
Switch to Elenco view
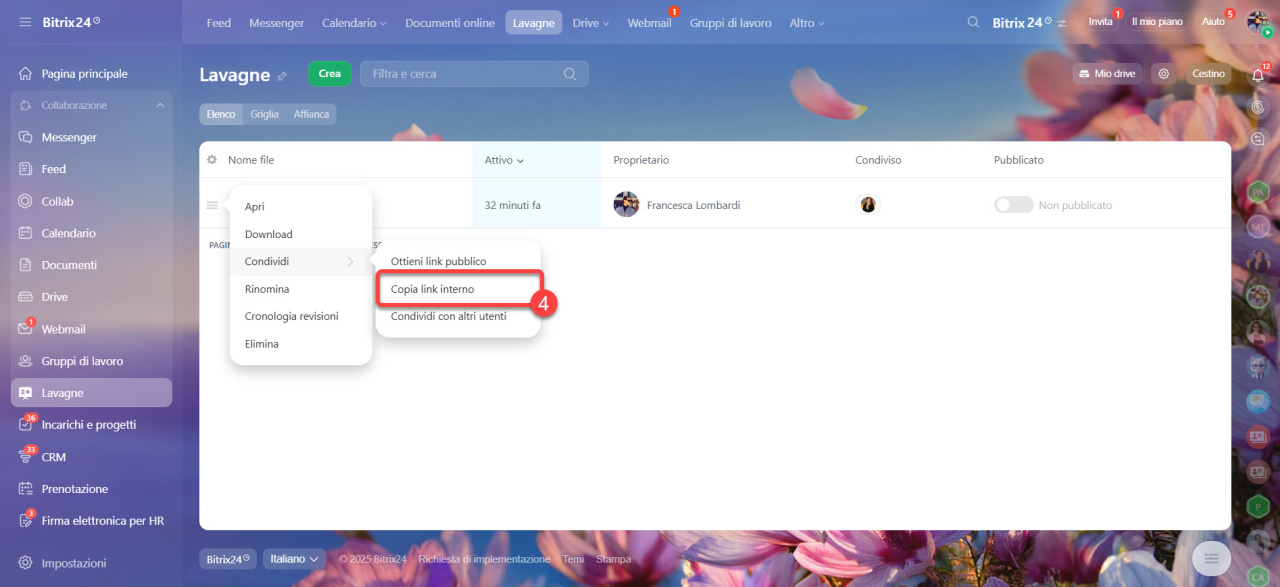tap(221, 114)
